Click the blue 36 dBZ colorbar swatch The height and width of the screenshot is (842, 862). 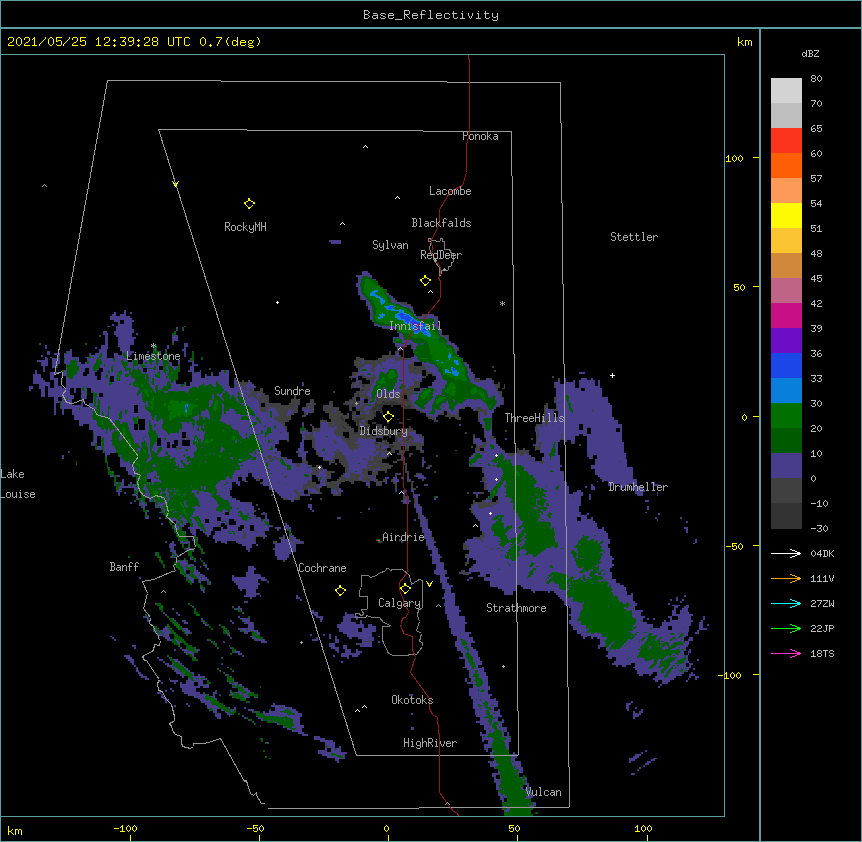[786, 365]
